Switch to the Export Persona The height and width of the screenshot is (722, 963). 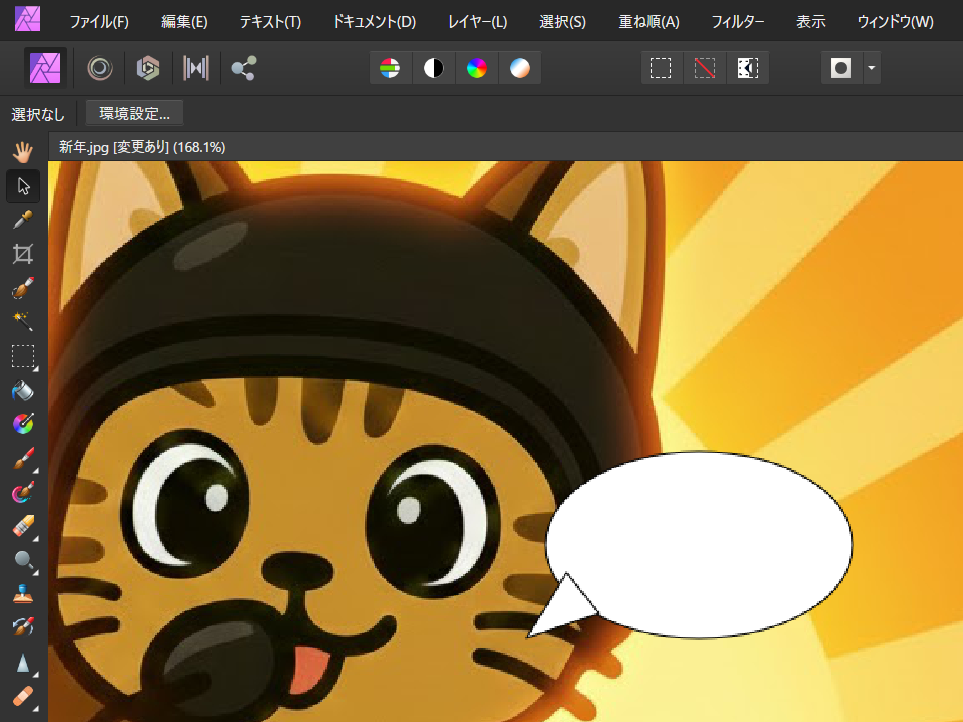click(243, 68)
